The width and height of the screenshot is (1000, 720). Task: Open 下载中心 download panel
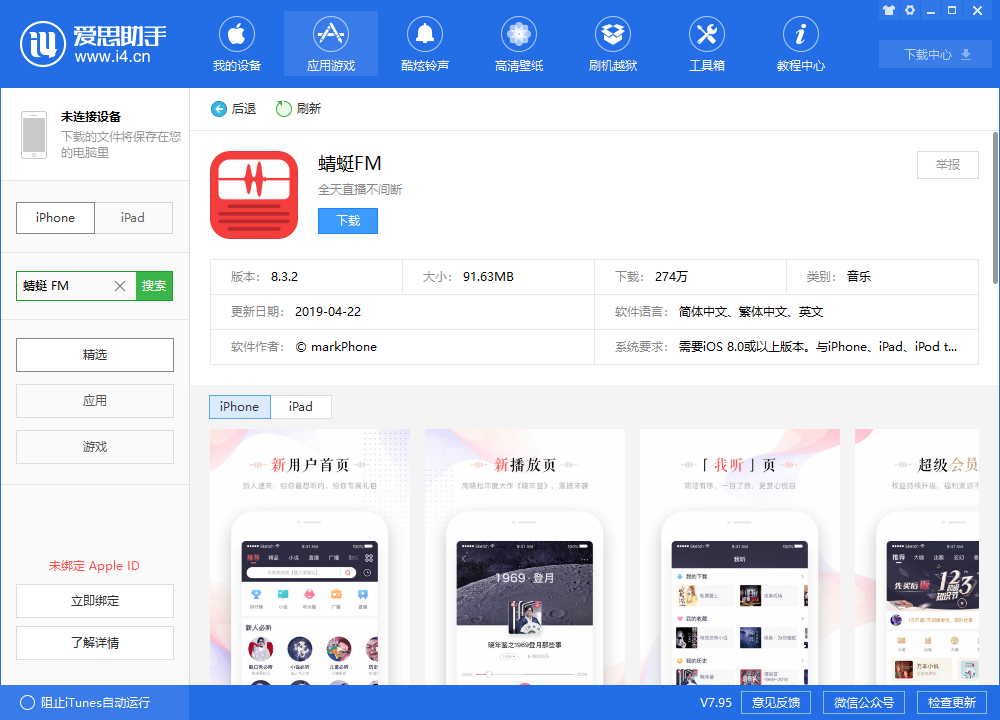click(x=936, y=55)
